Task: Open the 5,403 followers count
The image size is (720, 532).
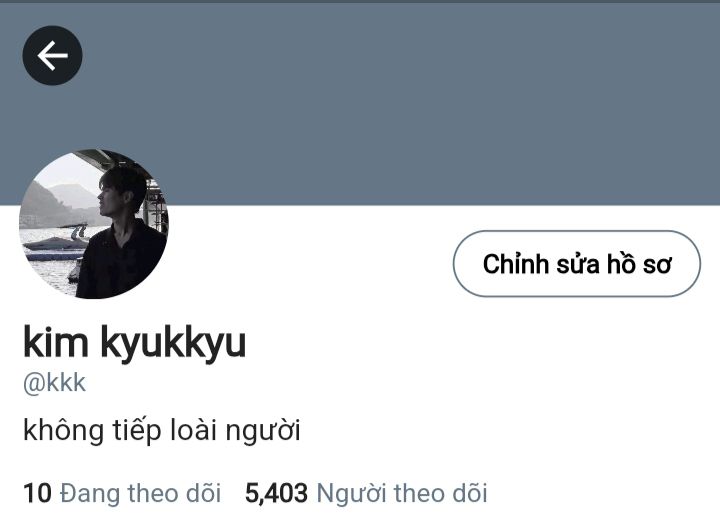Action: 276,493
